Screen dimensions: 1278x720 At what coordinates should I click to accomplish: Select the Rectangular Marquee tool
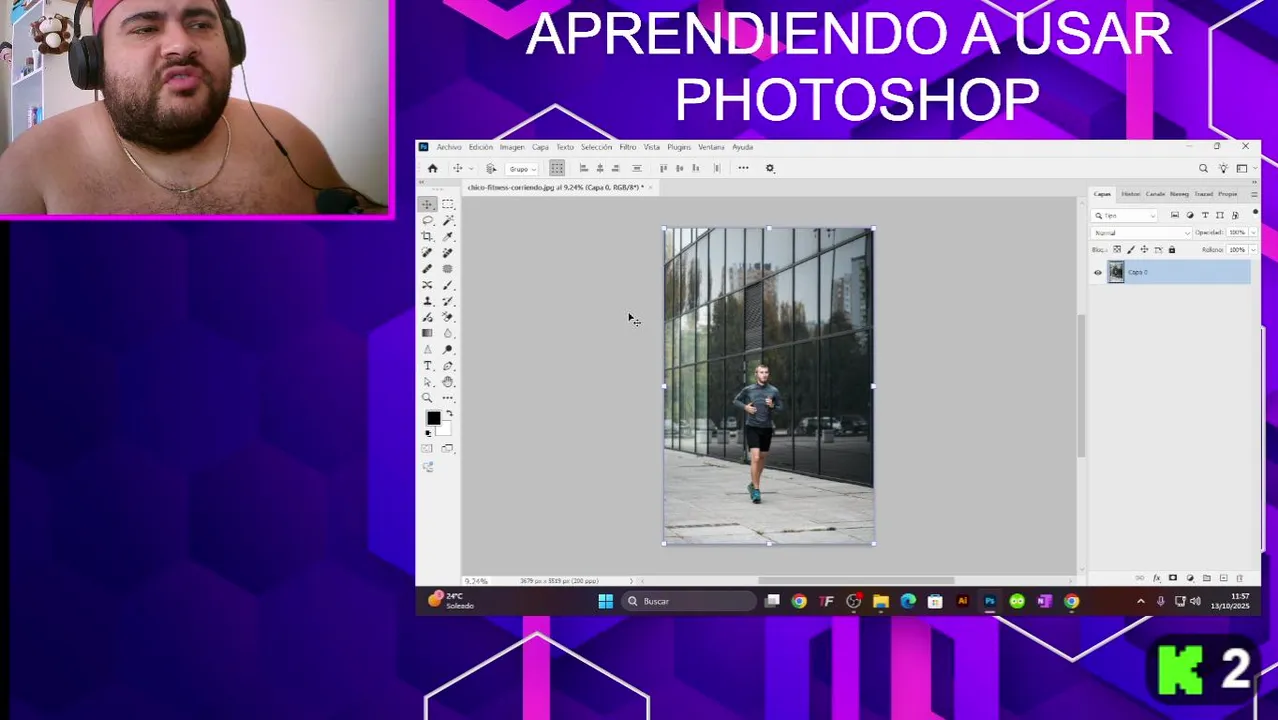coord(448,204)
